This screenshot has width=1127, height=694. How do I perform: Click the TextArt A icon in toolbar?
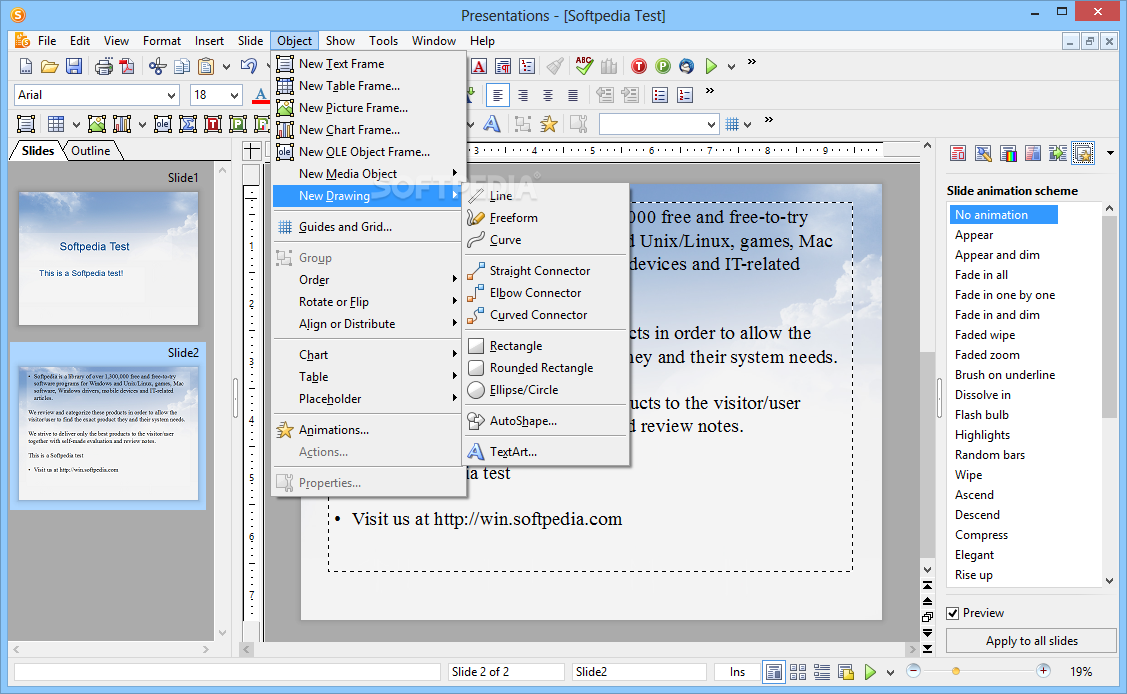(x=492, y=124)
